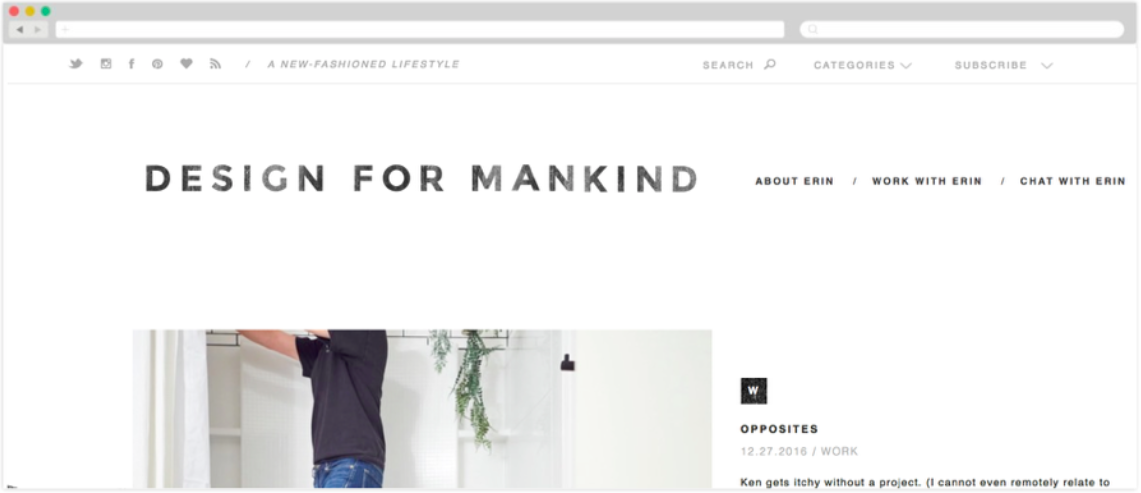Image resolution: width=1141 pixels, height=493 pixels.
Task: Click the black W category badge
Action: click(753, 391)
